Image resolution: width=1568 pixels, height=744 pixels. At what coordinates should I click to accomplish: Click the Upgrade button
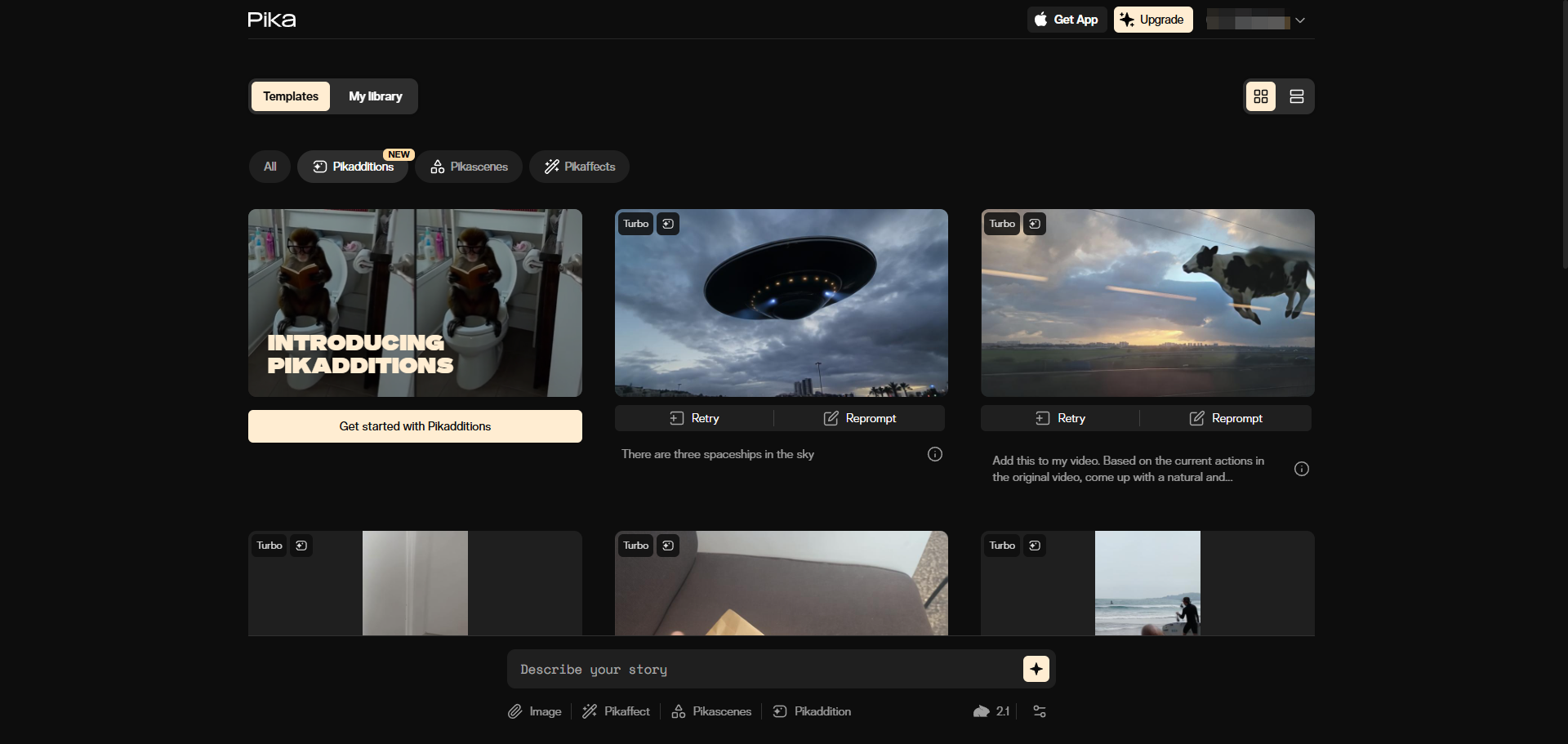pyautogui.click(x=1153, y=20)
